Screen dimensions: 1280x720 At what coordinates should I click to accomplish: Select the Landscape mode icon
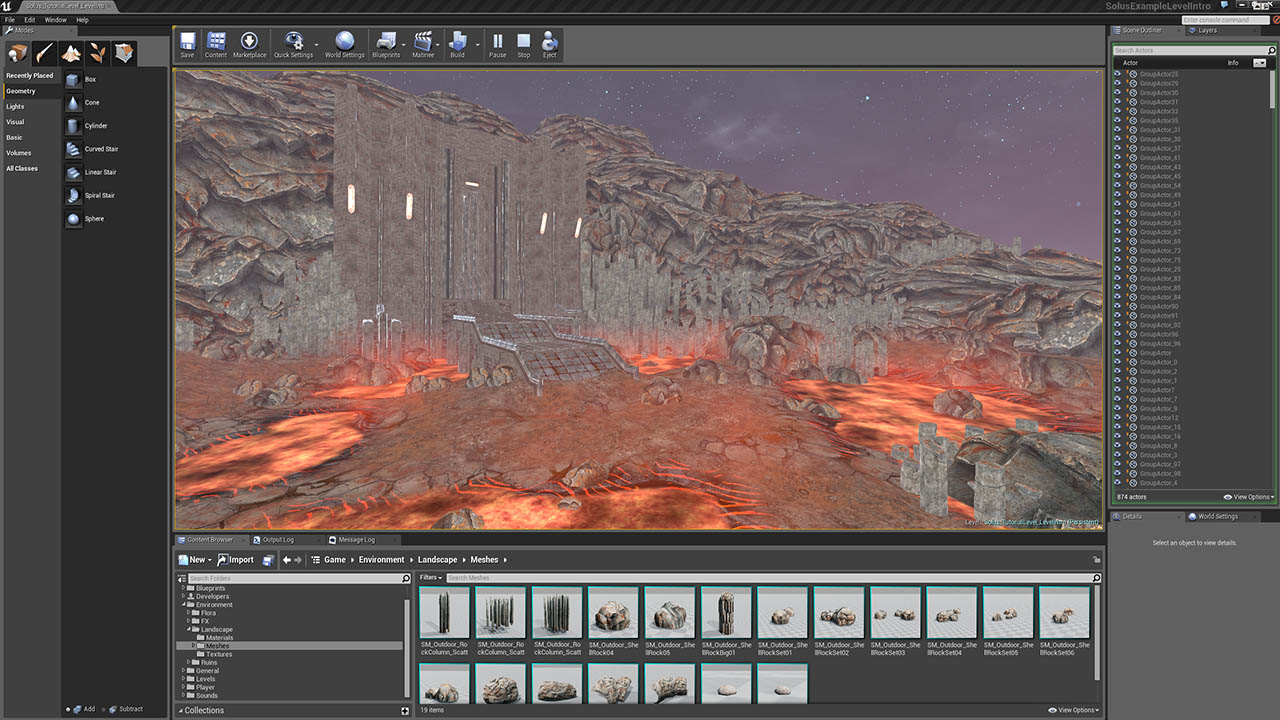tap(71, 53)
